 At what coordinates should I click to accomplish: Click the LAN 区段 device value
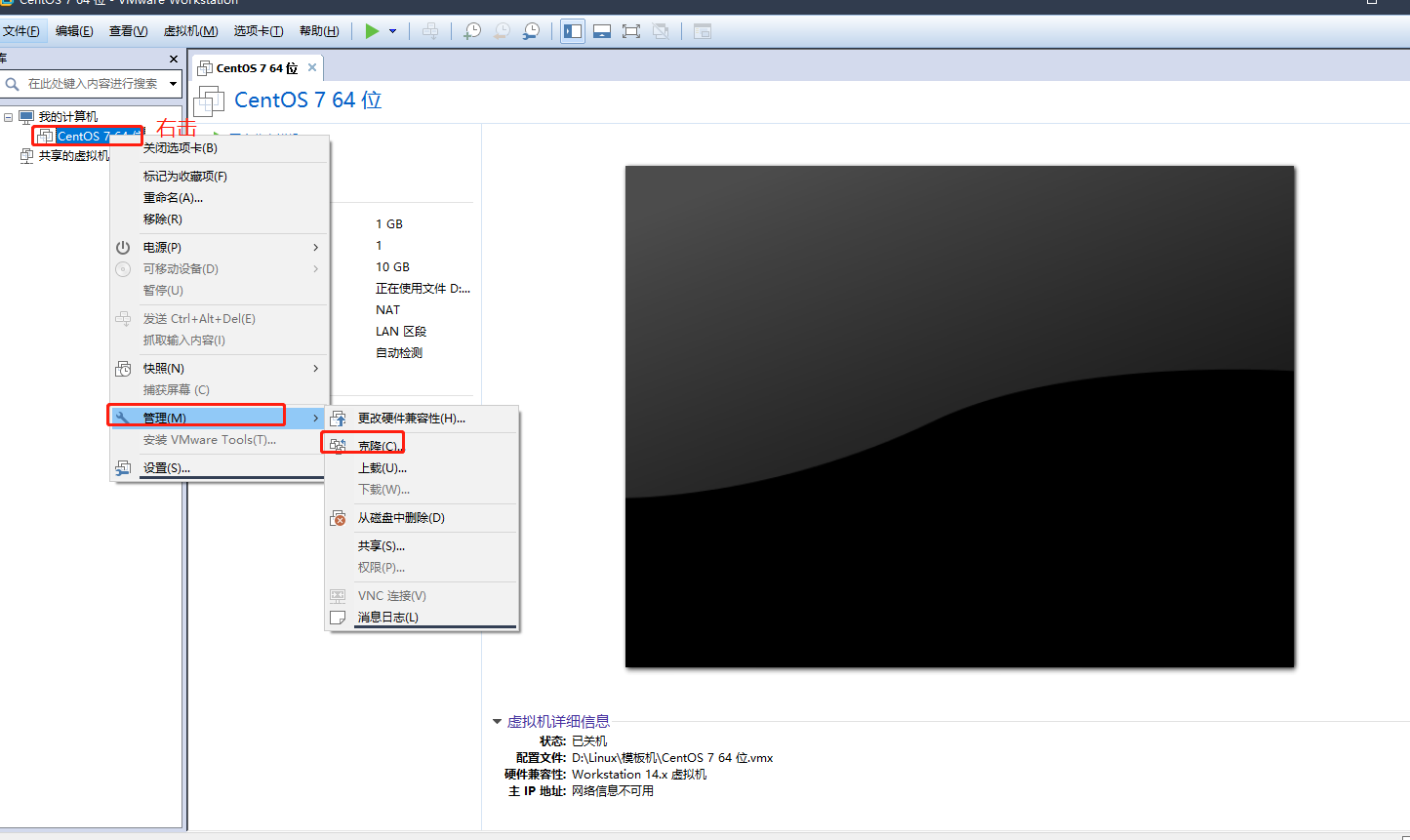pos(401,332)
